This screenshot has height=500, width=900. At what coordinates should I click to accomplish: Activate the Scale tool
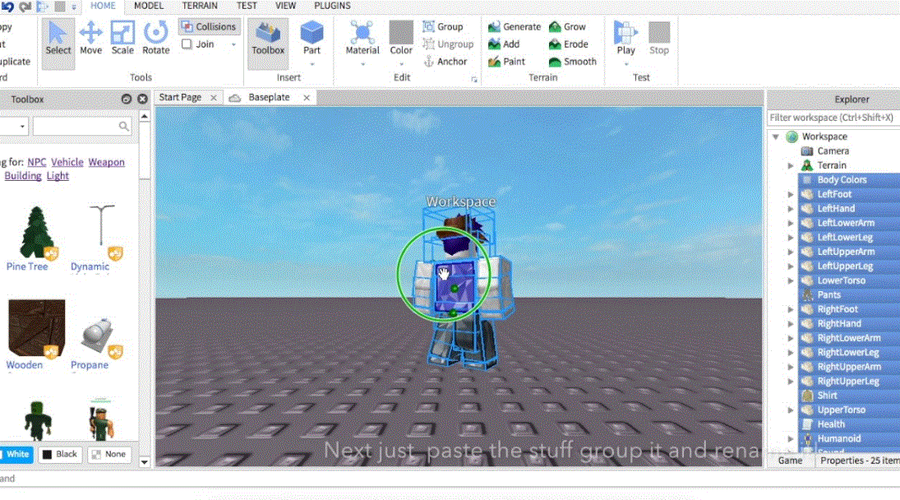coord(122,39)
